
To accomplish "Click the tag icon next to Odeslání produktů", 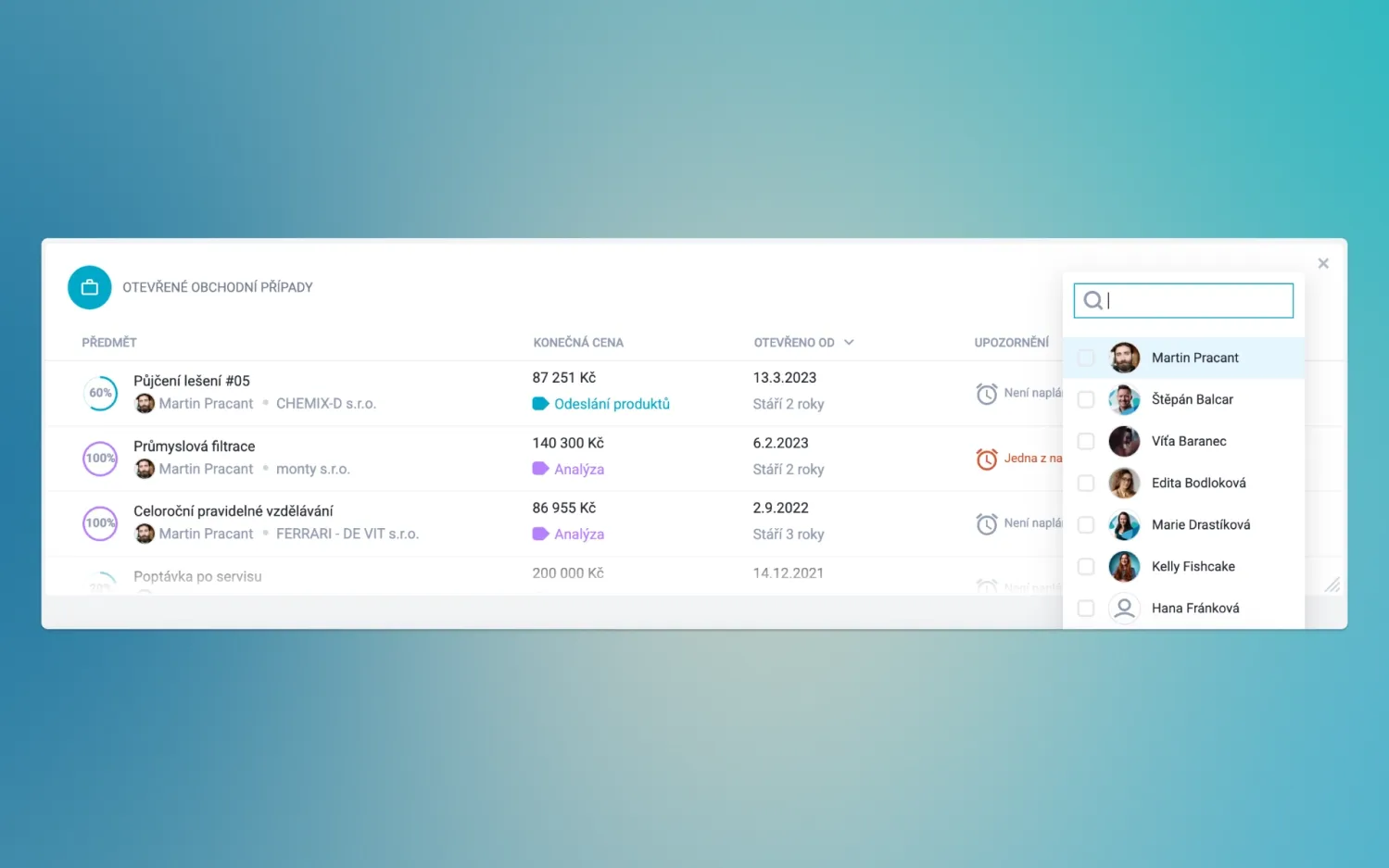I will [542, 403].
